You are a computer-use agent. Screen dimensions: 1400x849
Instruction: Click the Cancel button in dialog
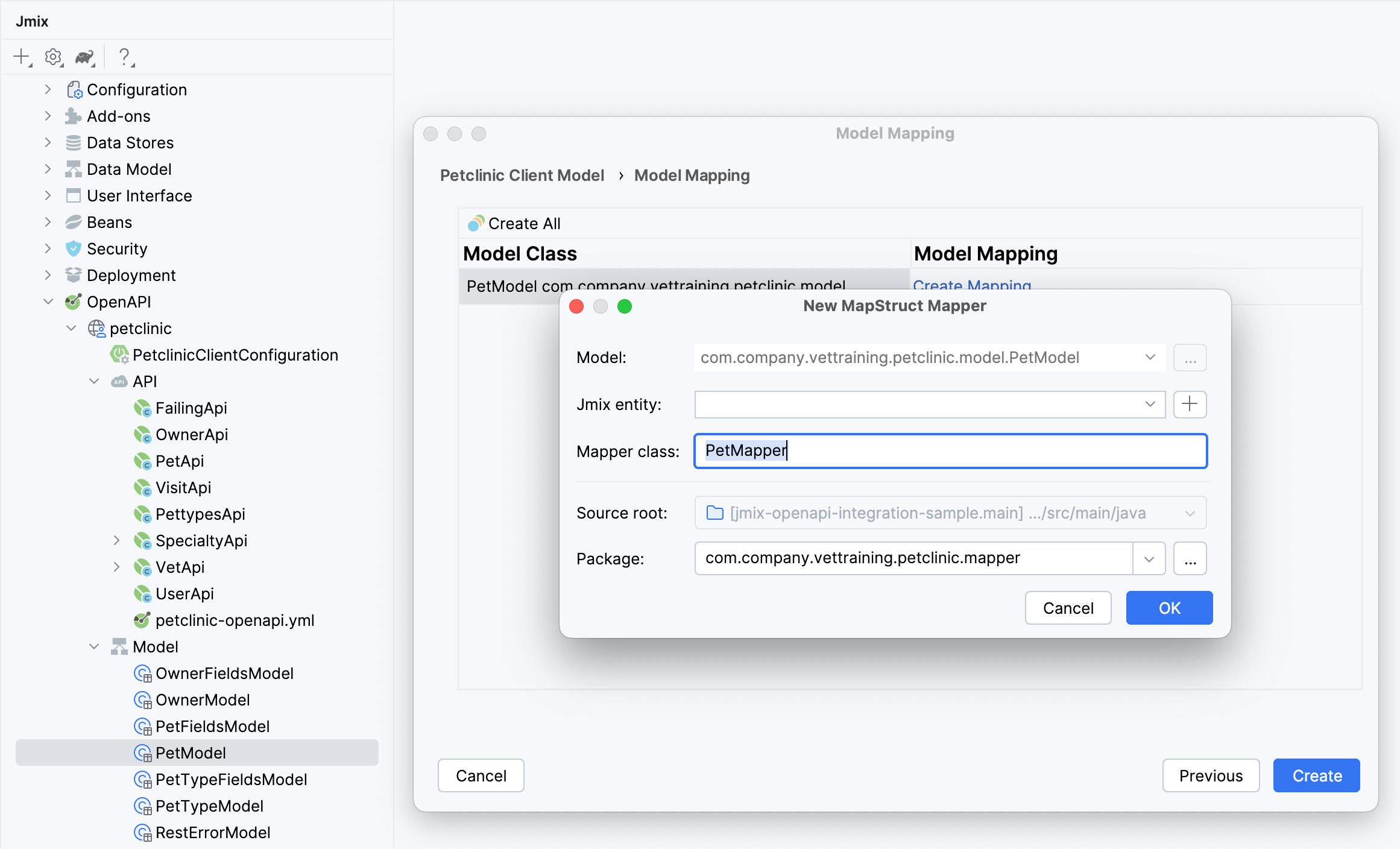pos(1067,608)
